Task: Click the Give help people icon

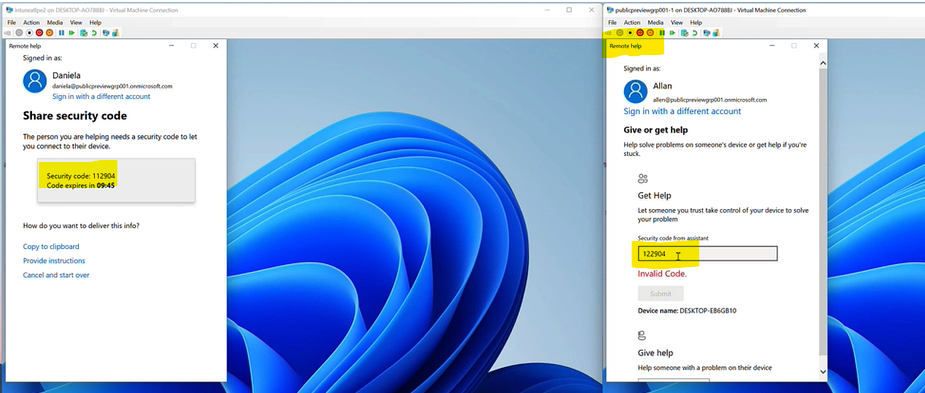Action: pos(642,336)
